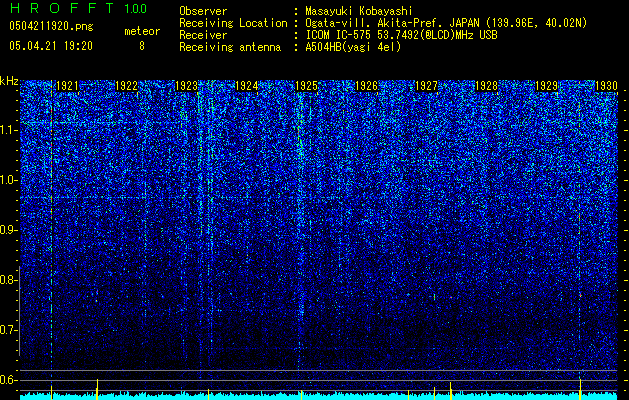The image size is (629, 400).
Task: Click the 0.9 kHz axis label
Action: pos(9,230)
